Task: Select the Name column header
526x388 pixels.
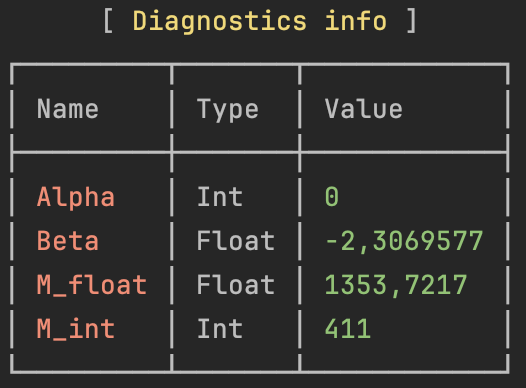Action: 68,109
